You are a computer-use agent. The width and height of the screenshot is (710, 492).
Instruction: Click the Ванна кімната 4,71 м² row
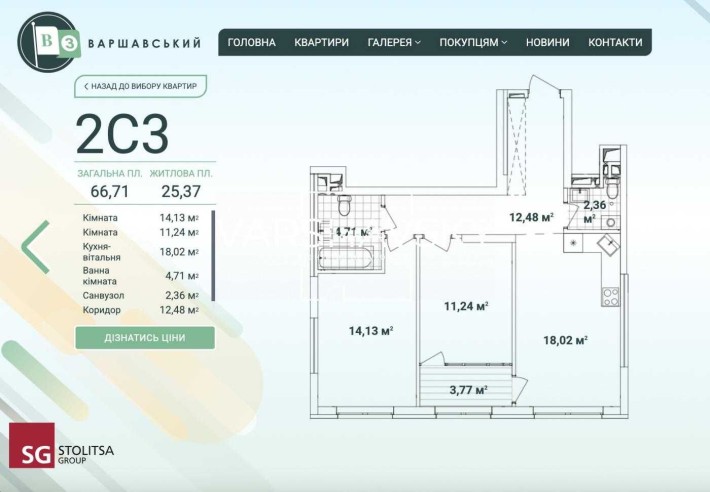(x=141, y=276)
